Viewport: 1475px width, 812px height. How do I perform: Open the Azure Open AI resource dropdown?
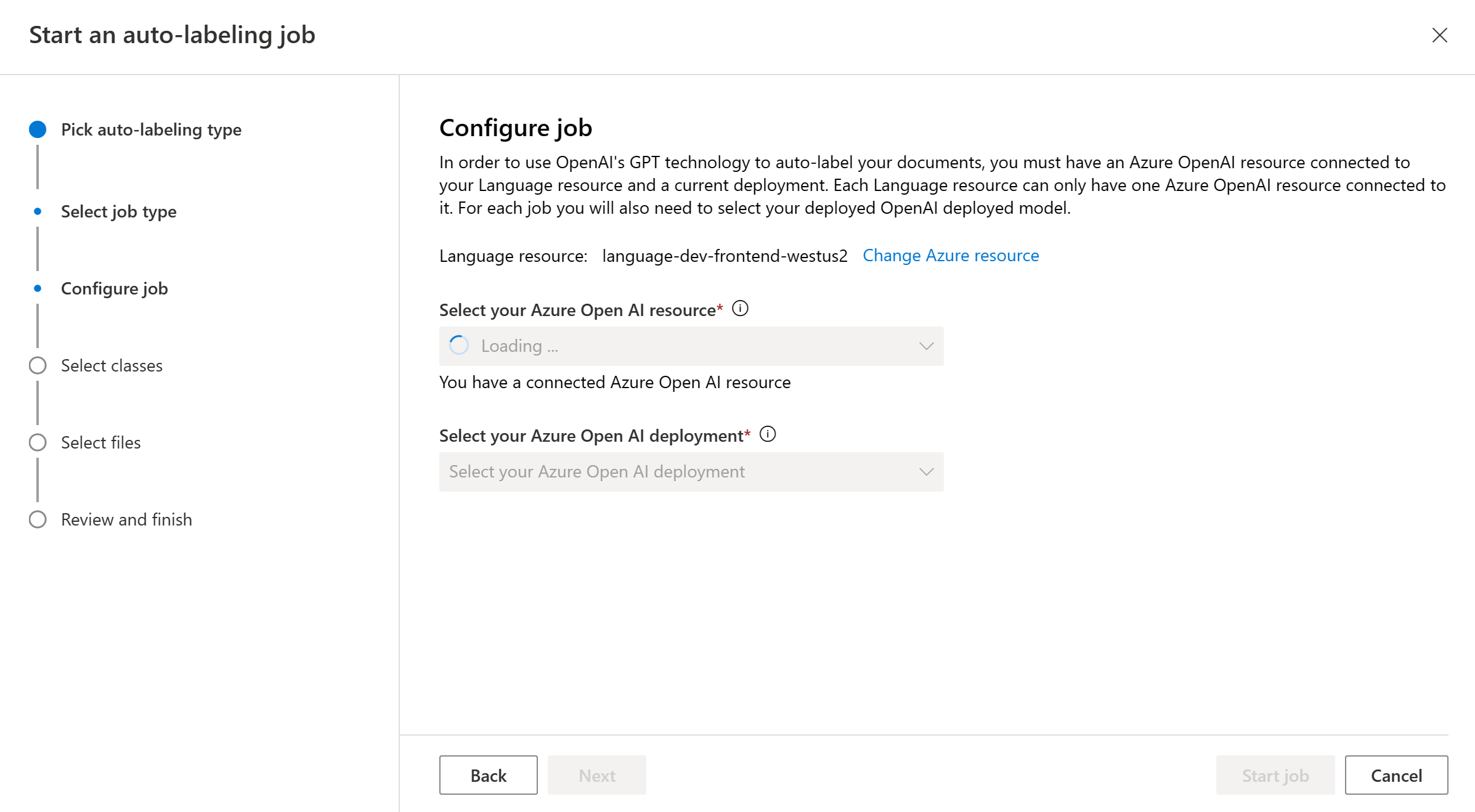point(690,346)
